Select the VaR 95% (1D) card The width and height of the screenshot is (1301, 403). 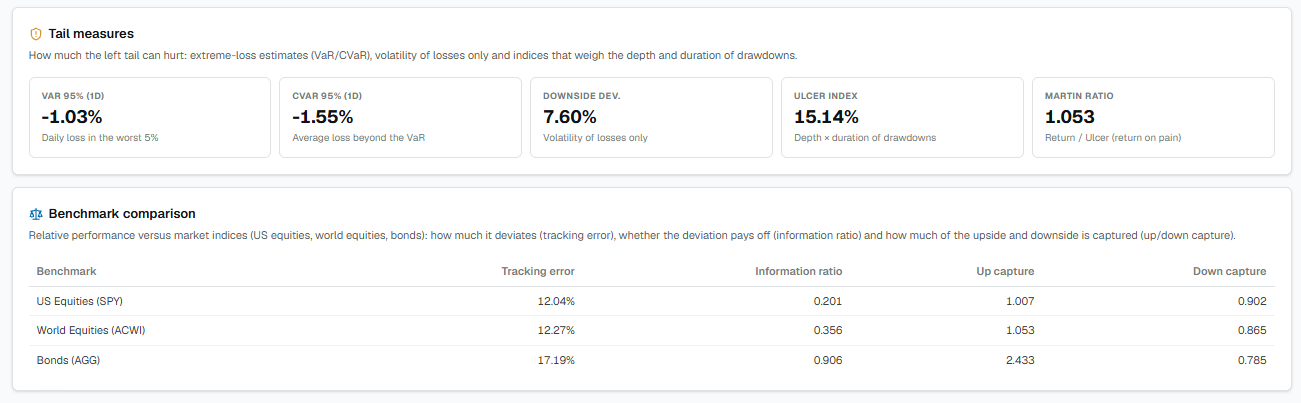(x=150, y=118)
